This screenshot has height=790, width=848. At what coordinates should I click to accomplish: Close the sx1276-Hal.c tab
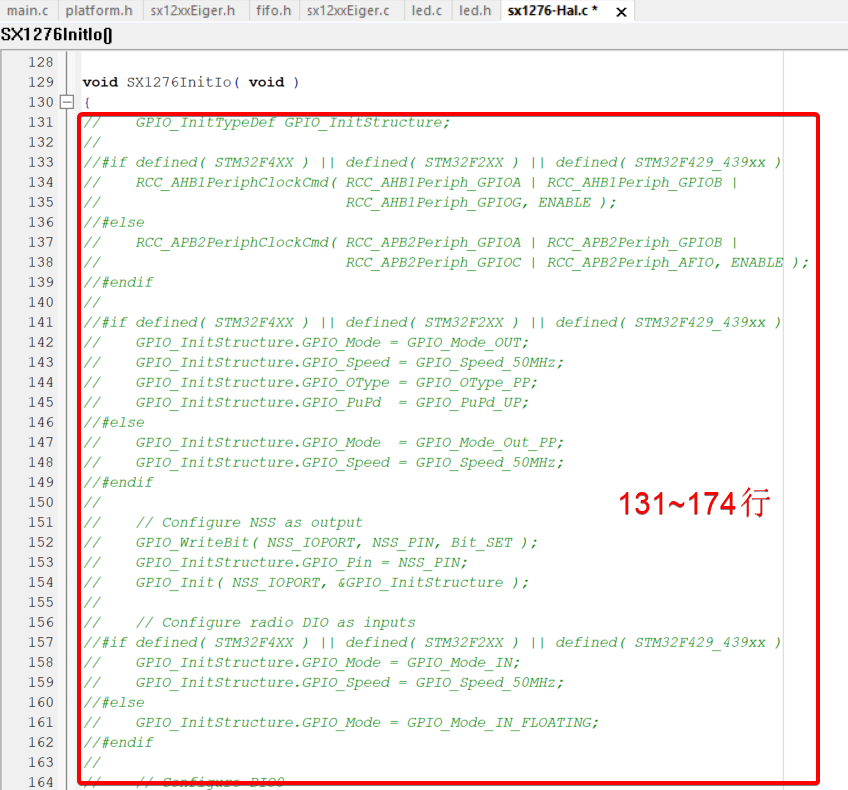tap(621, 12)
